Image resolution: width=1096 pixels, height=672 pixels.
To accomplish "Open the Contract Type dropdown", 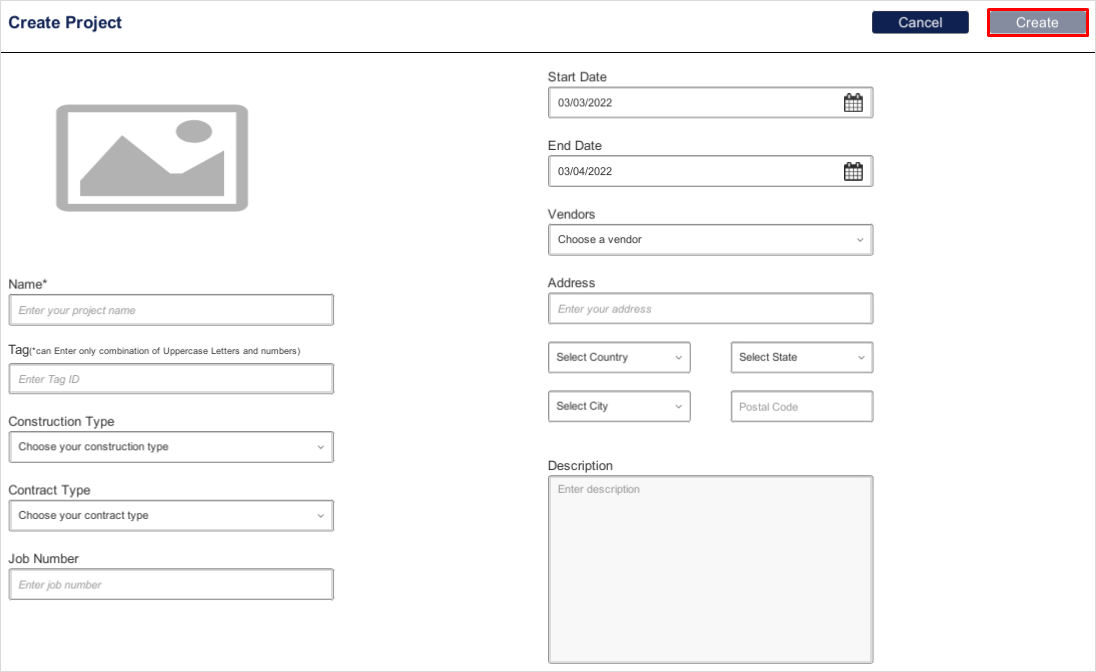I will point(171,515).
